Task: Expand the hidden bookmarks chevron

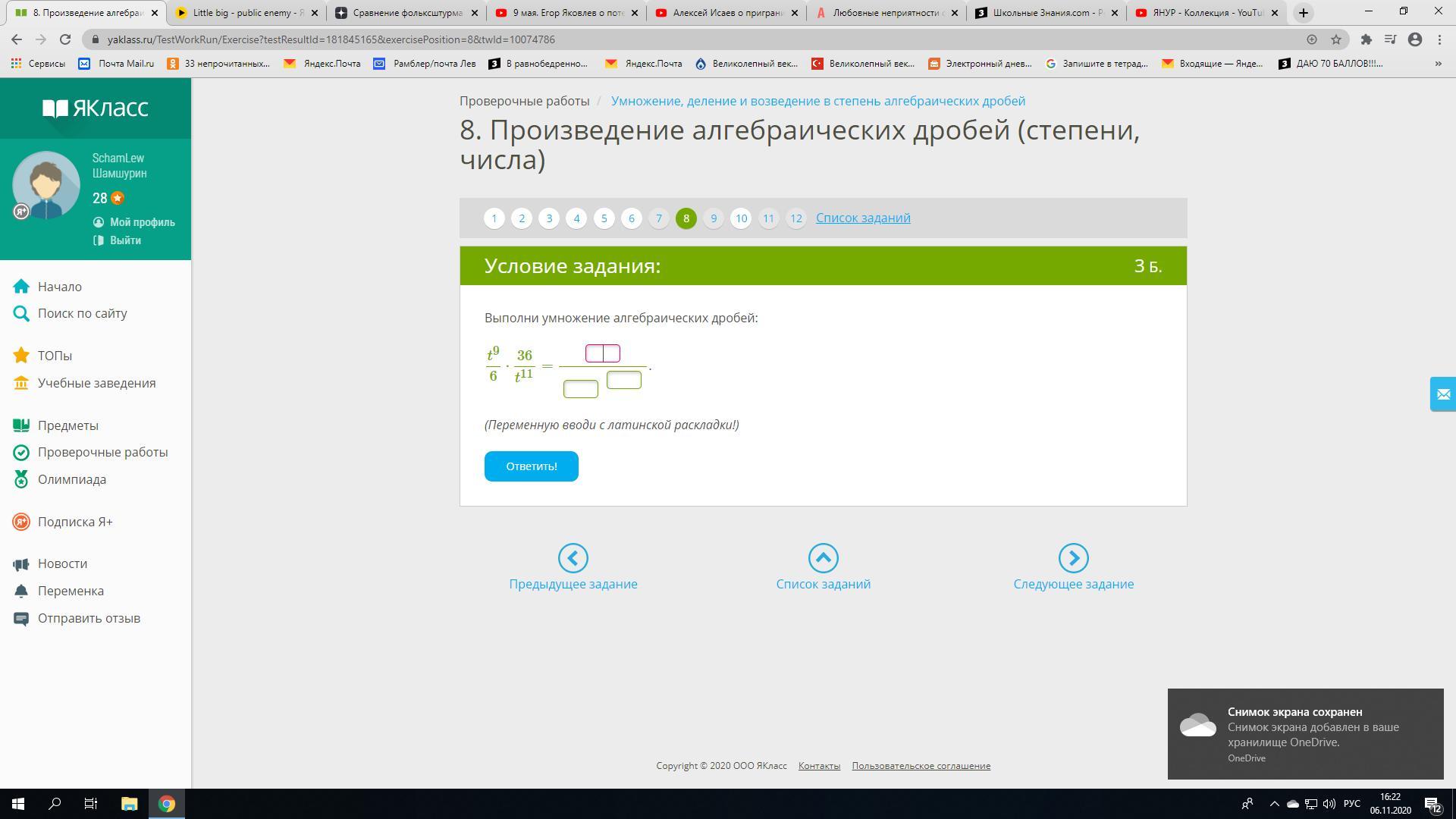Action: coord(1438,64)
